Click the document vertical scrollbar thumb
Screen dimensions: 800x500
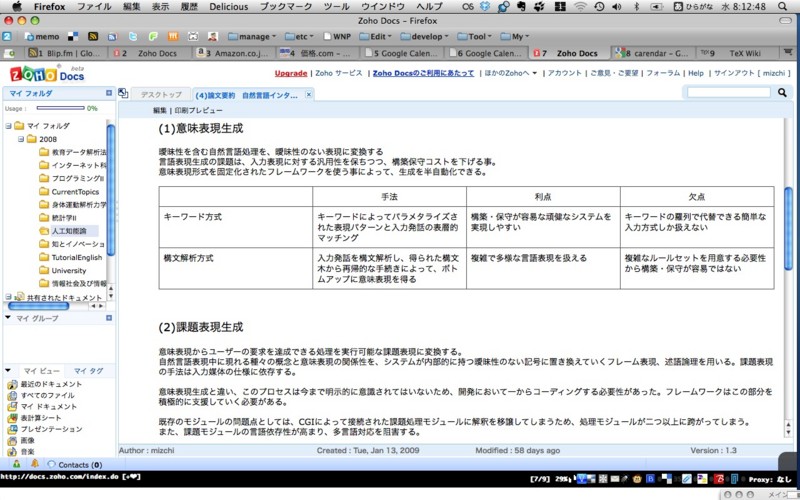[788, 229]
